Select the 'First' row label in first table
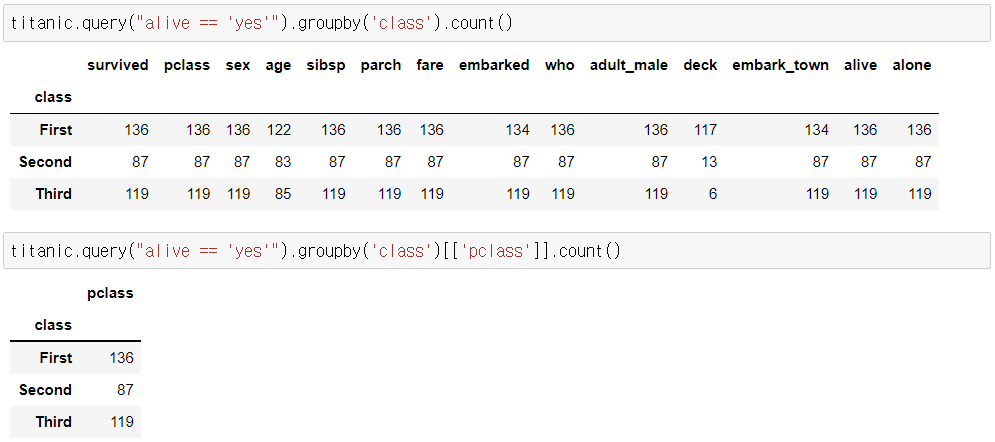995x442 pixels. coord(56,130)
